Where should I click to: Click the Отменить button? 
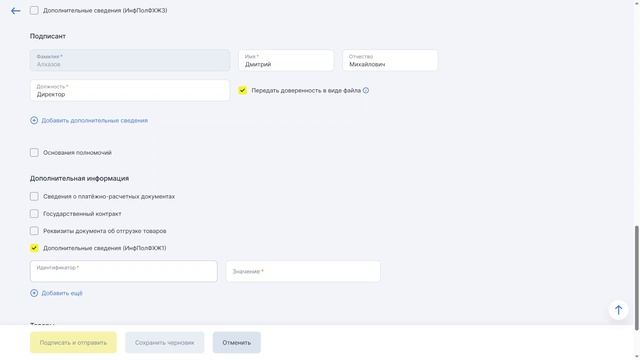pos(237,342)
